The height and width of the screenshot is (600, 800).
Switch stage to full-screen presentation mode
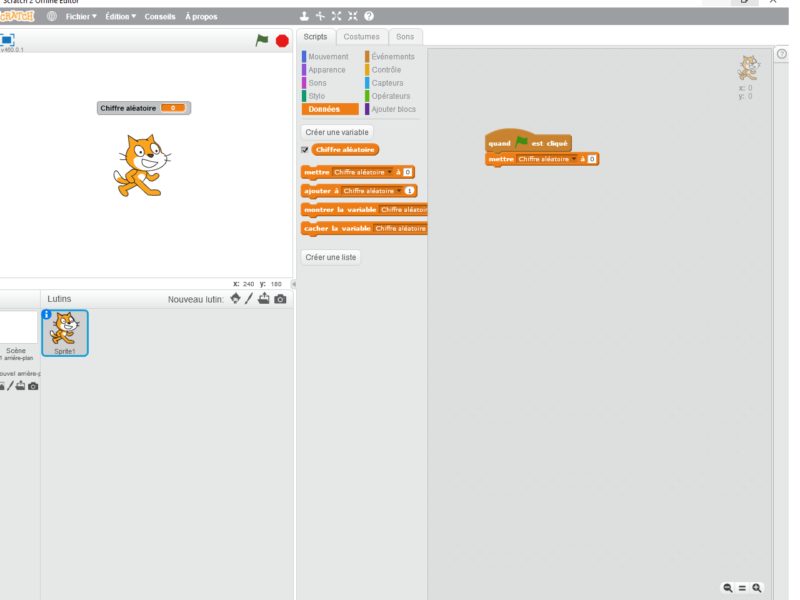point(7,39)
